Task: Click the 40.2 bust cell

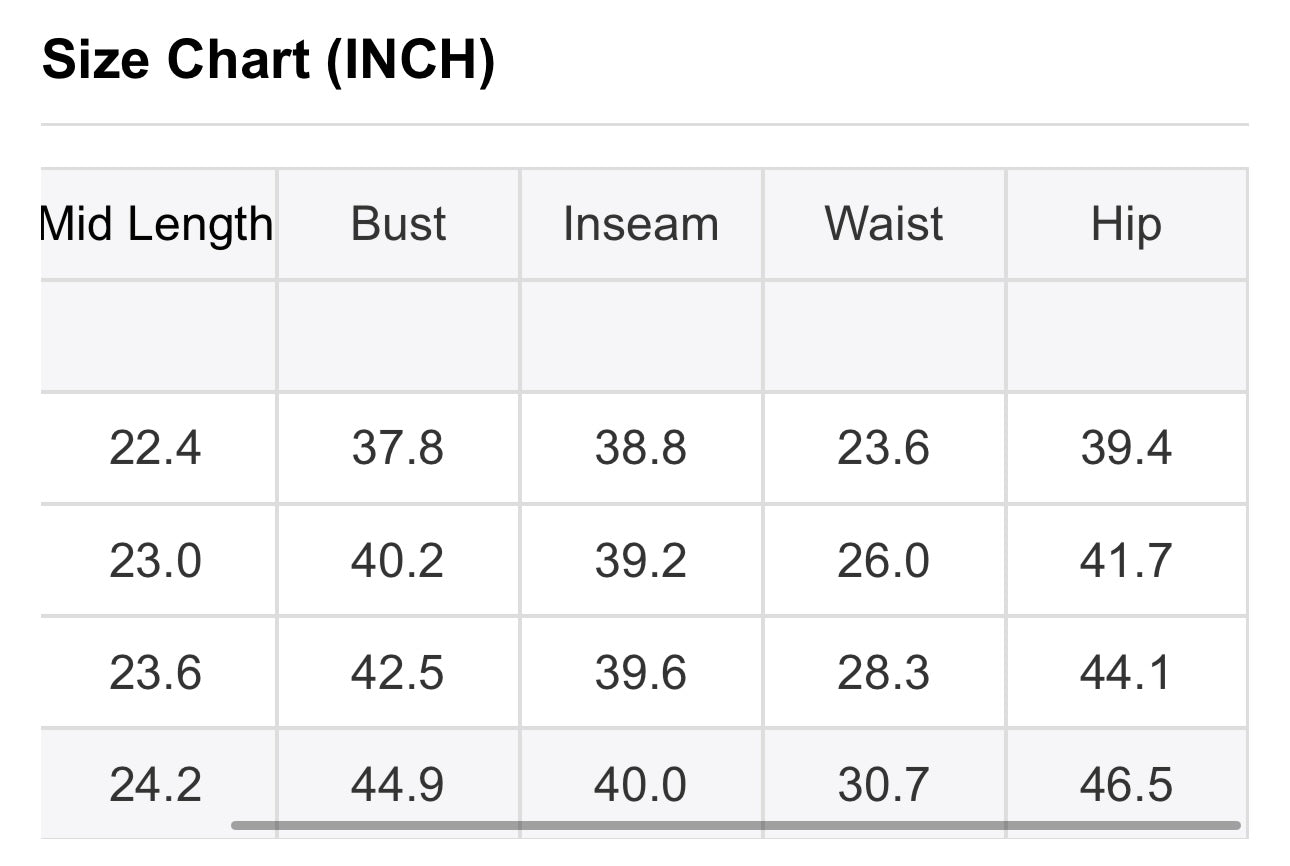Action: 398,560
